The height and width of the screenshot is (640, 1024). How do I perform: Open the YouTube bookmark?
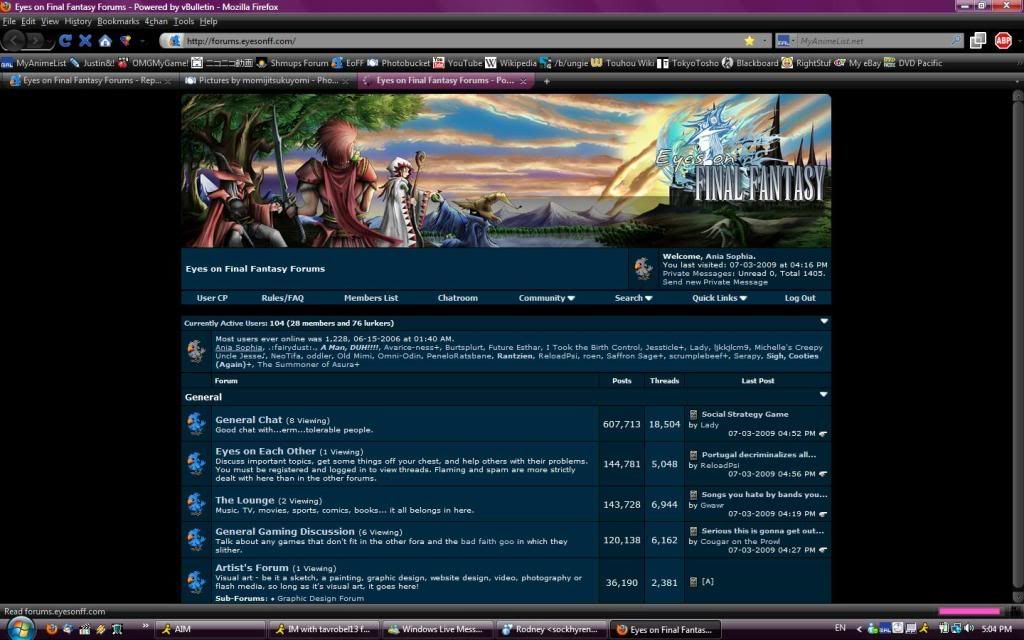[x=457, y=63]
